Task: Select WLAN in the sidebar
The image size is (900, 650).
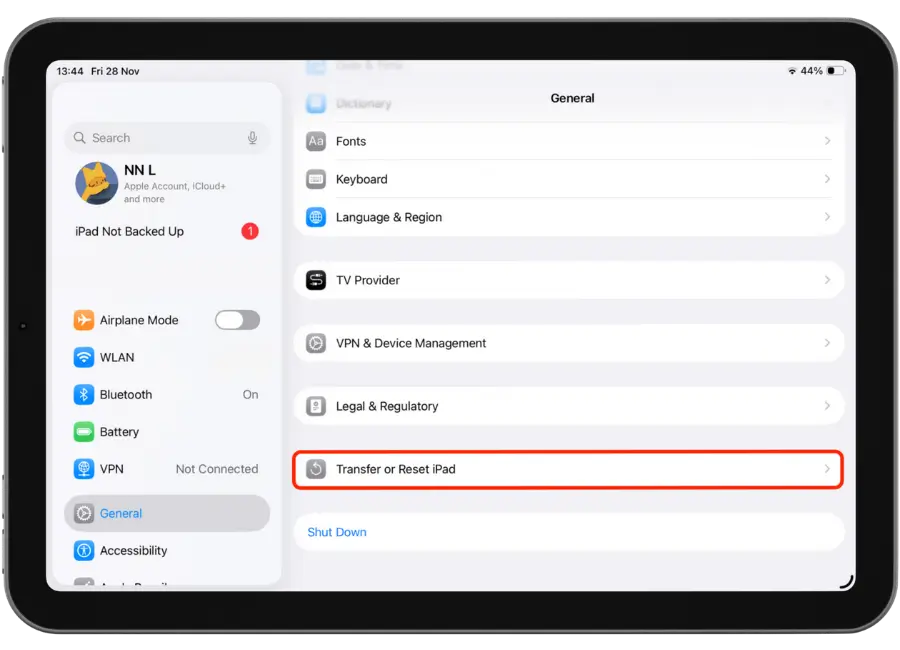Action: point(117,357)
